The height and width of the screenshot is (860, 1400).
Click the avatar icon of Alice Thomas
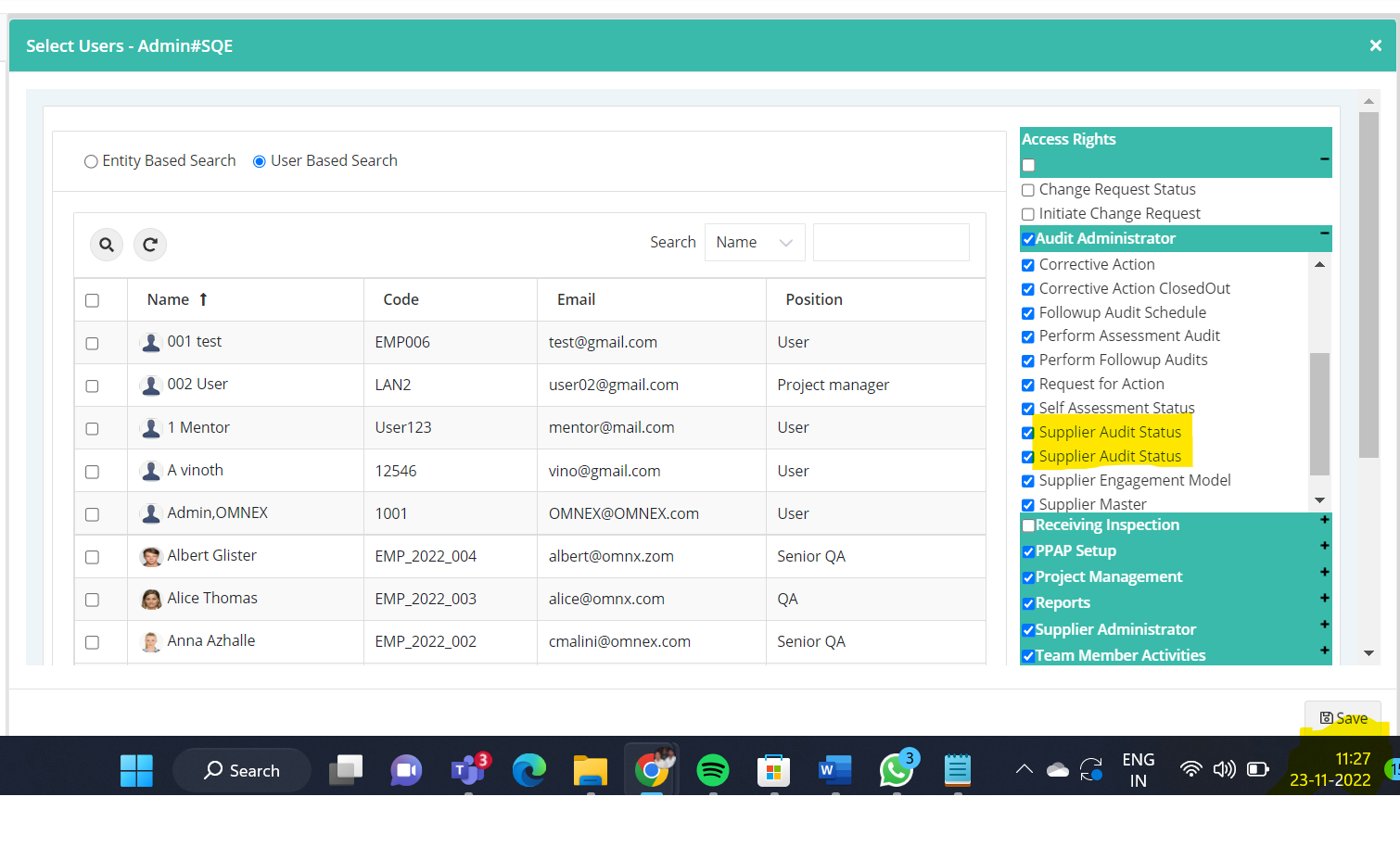[151, 599]
